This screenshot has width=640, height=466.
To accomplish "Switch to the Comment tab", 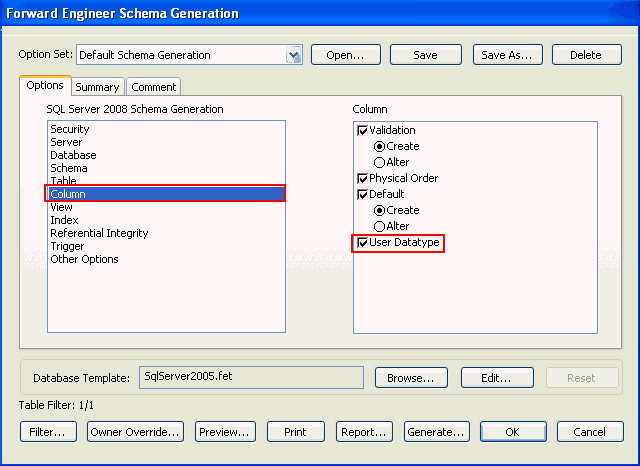I will coord(153,87).
